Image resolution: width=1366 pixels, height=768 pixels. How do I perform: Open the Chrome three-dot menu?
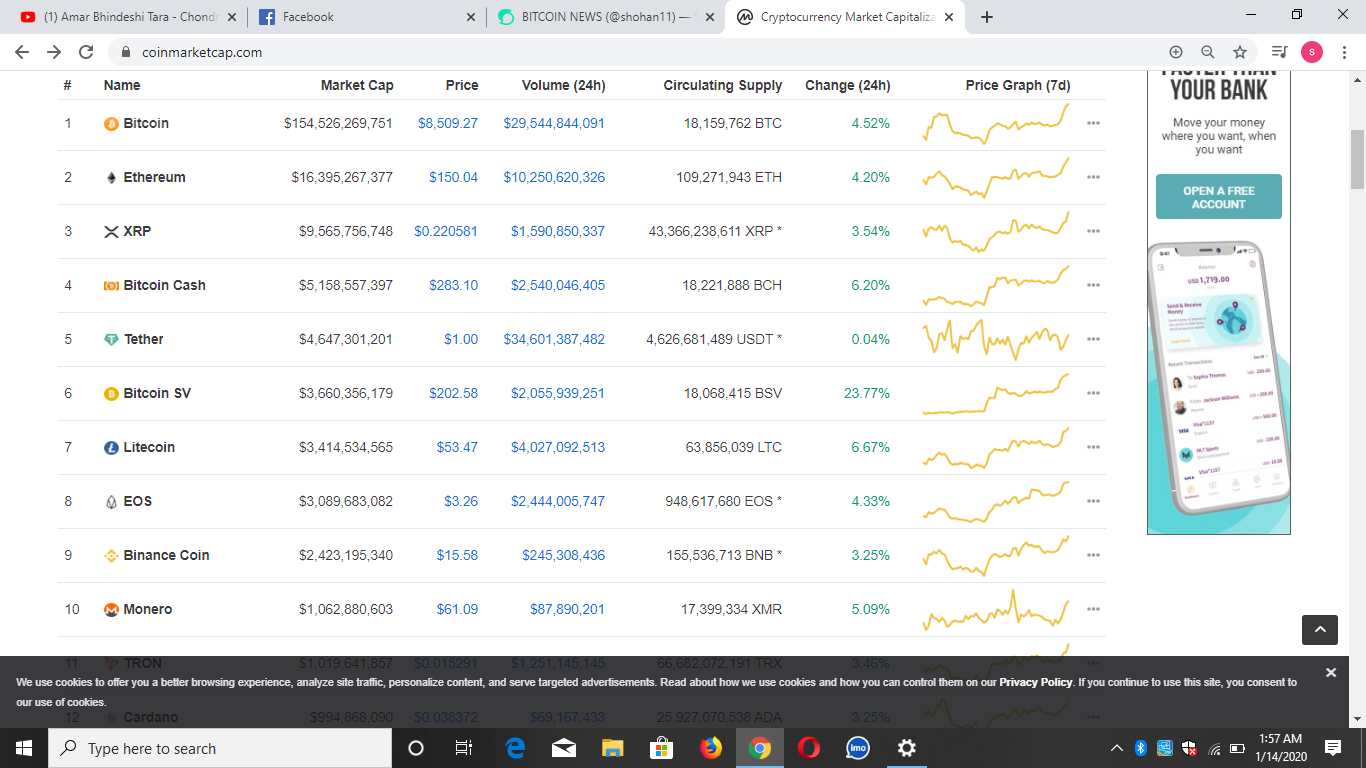point(1345,52)
